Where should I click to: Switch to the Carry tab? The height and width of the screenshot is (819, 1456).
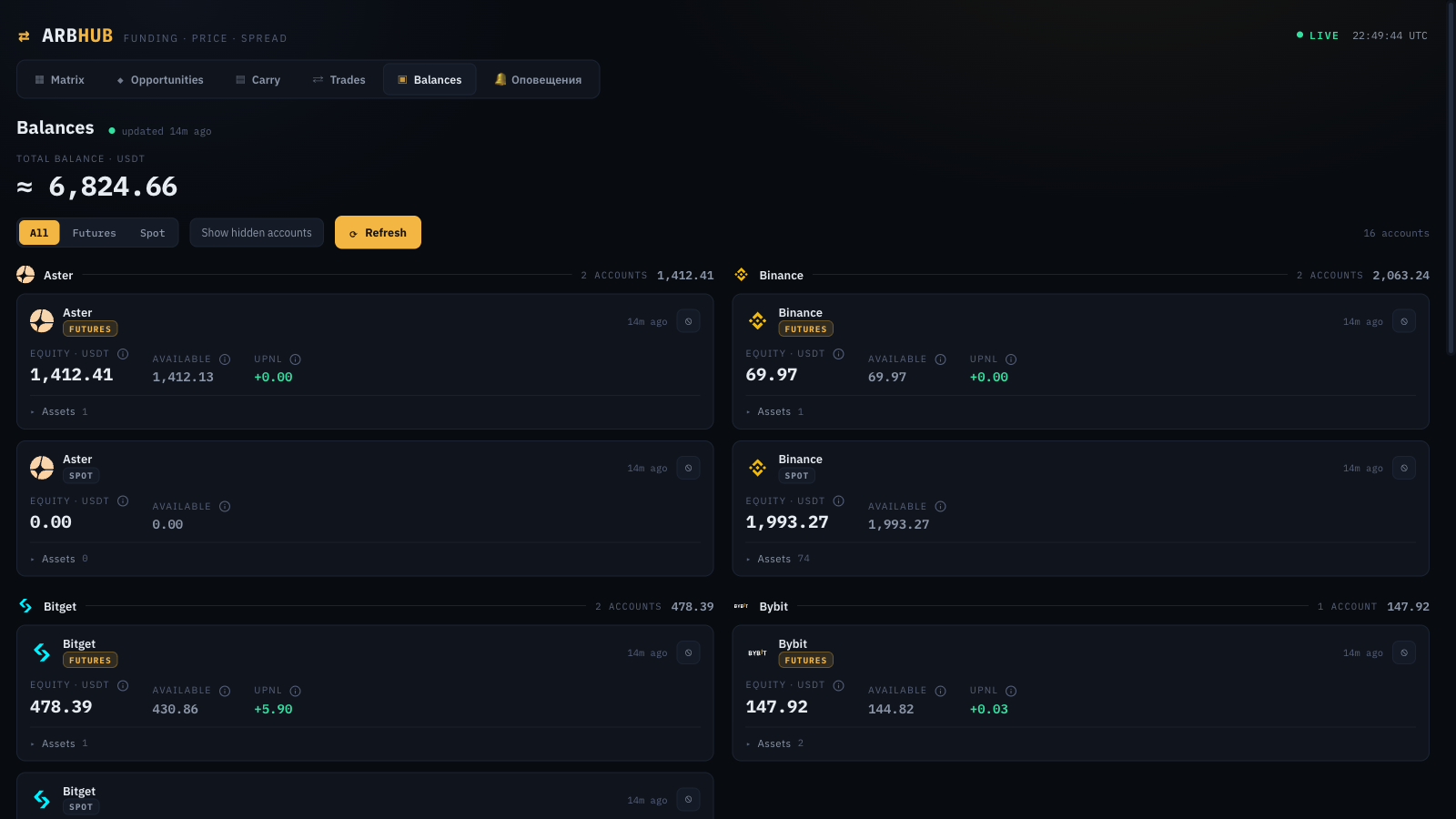point(258,80)
